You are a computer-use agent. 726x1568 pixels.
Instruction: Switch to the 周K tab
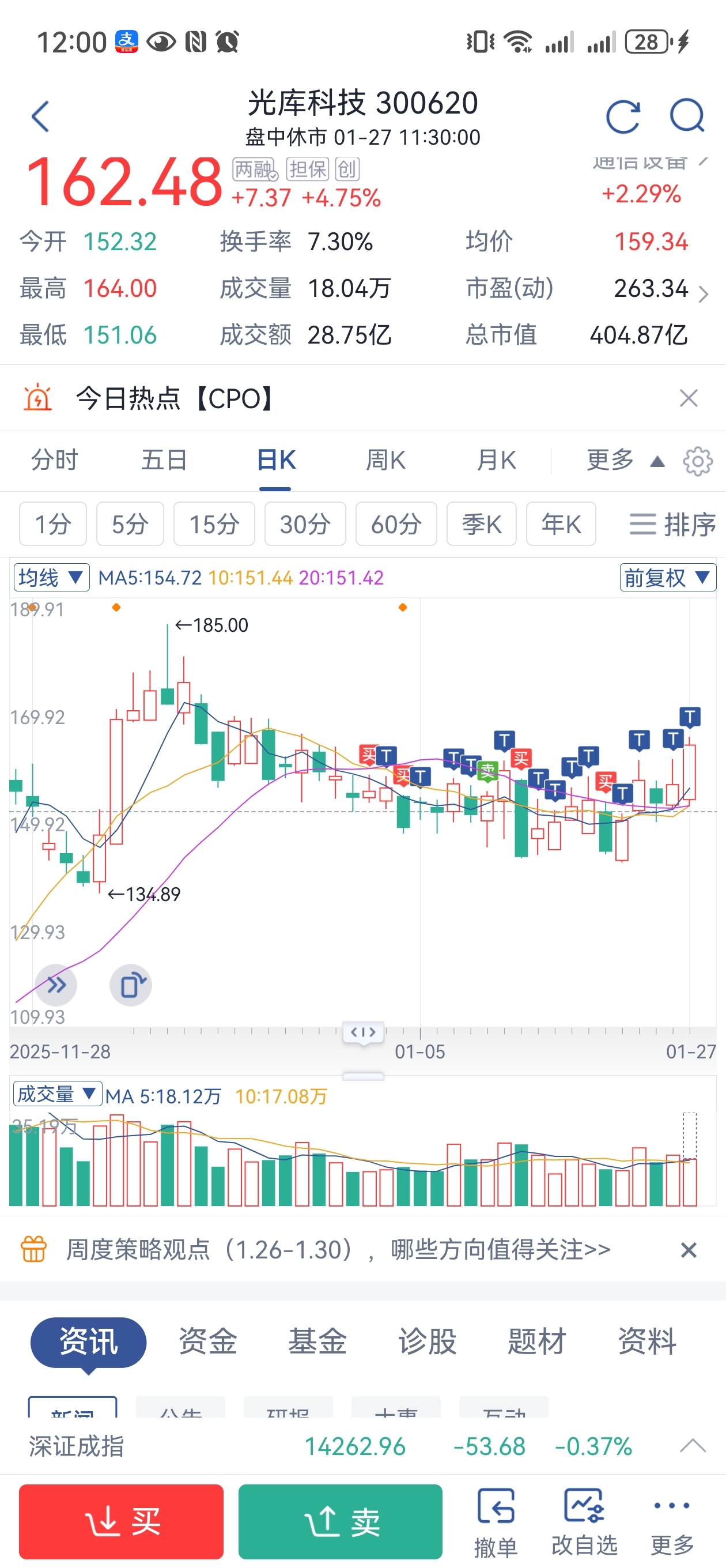[386, 460]
